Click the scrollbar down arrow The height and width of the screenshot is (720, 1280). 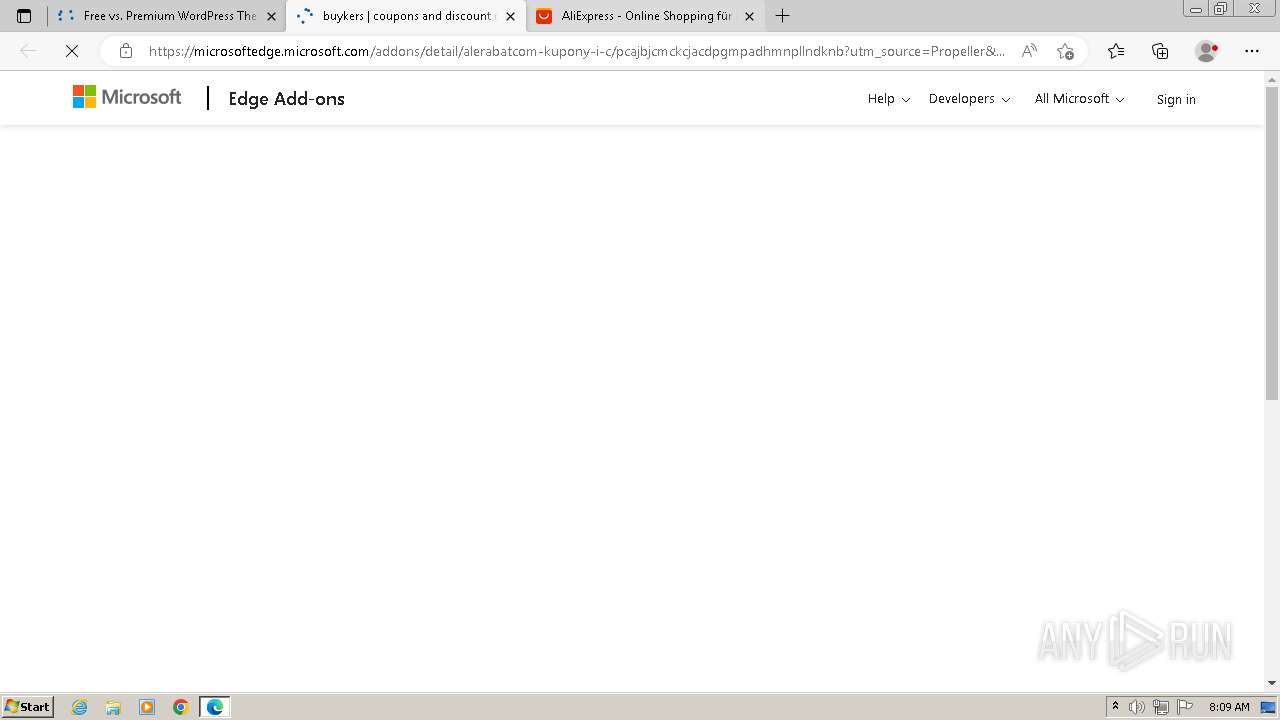click(x=1272, y=683)
